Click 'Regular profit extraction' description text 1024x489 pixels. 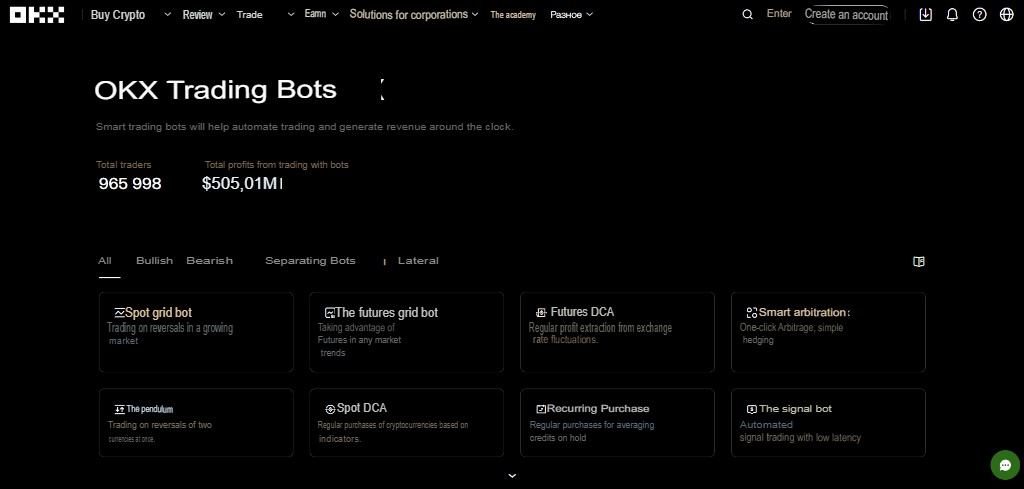click(x=600, y=334)
